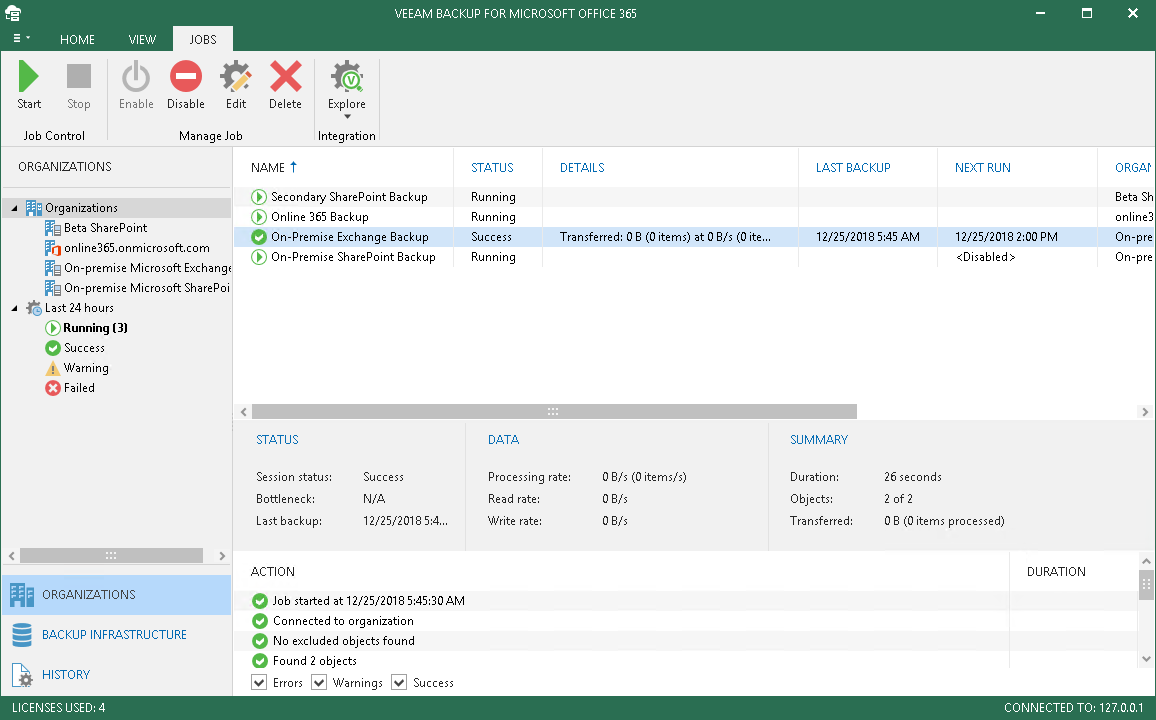Toggle the Errors filter checkbox
Viewport: 1156px width, 720px height.
point(259,682)
